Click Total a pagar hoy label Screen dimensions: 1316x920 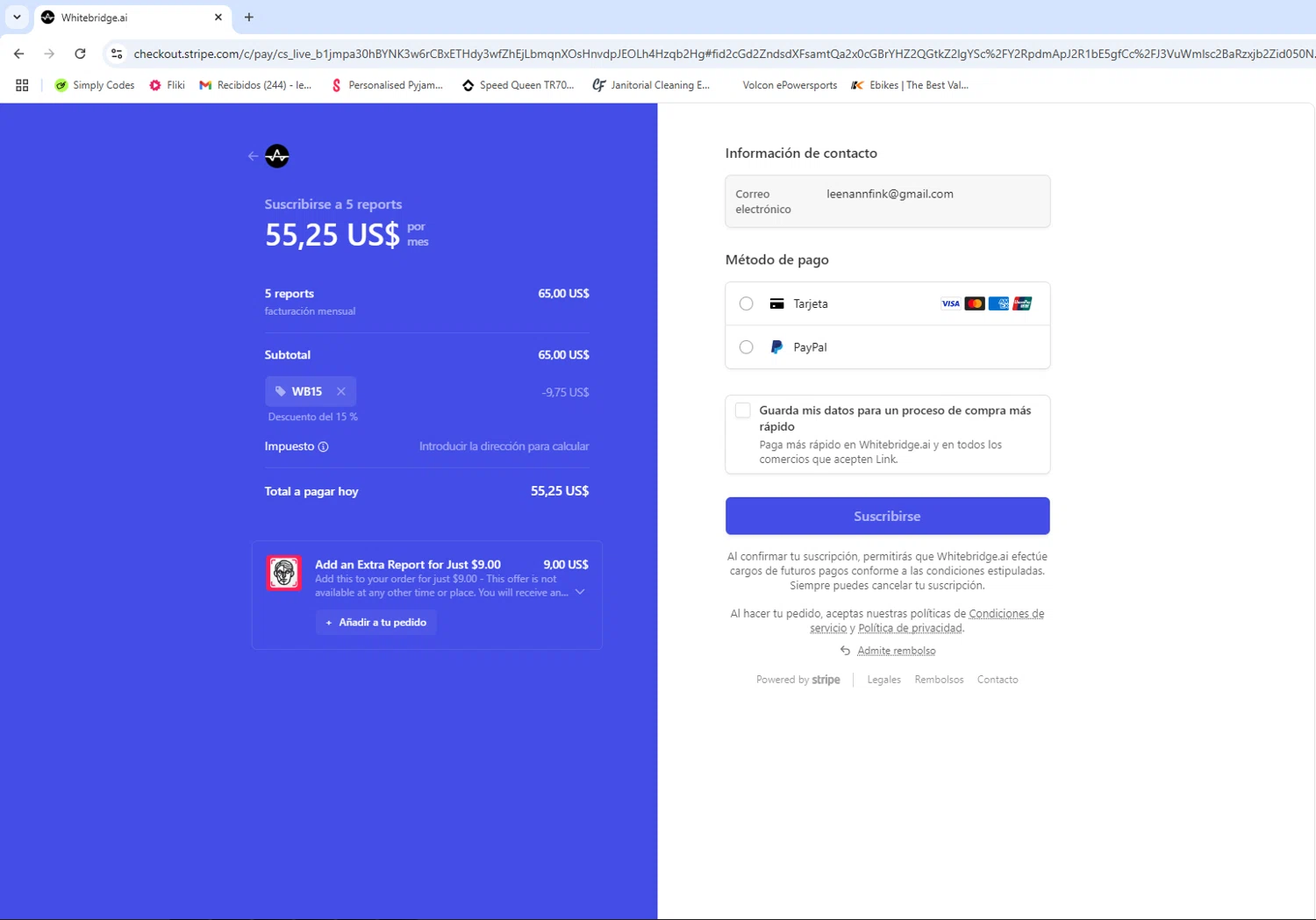click(x=311, y=491)
